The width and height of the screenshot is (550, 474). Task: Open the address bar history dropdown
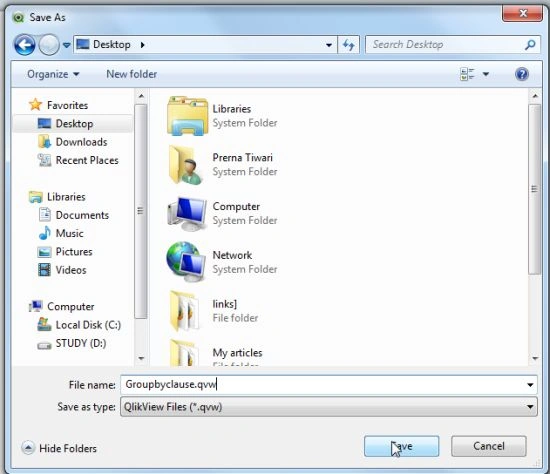329,45
